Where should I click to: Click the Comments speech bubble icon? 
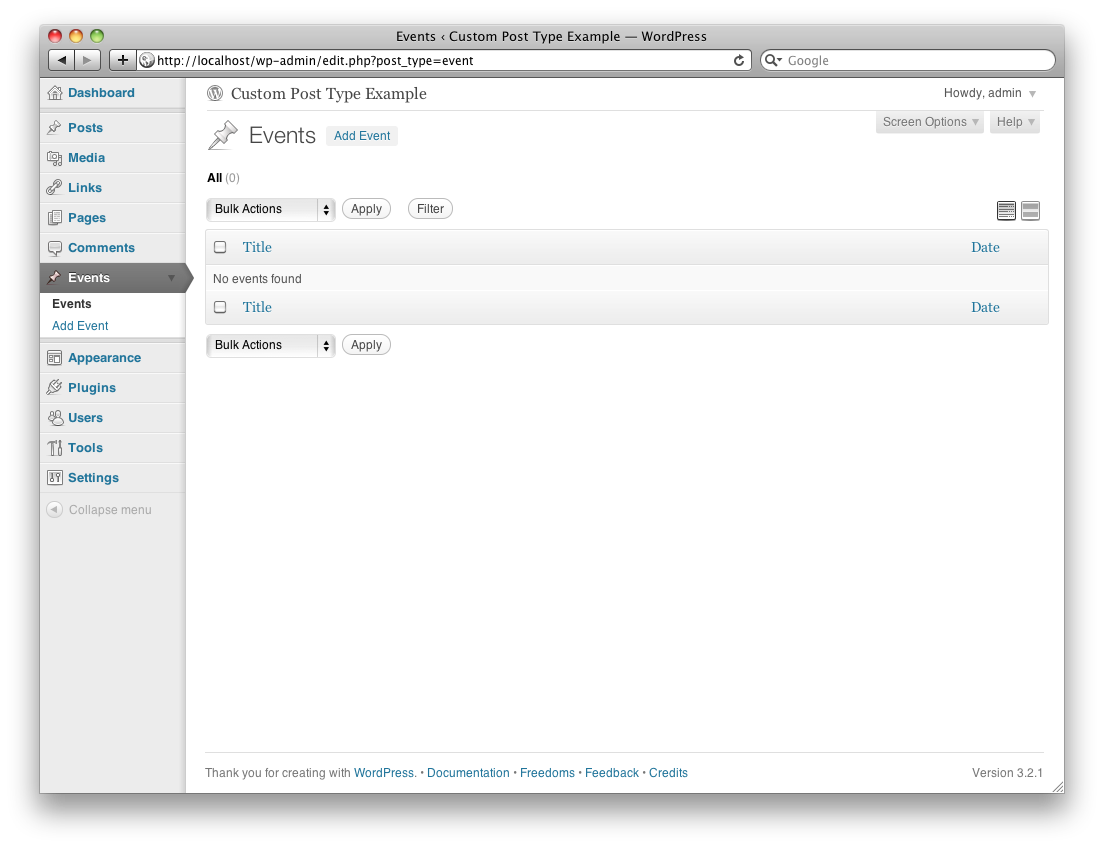tap(54, 248)
